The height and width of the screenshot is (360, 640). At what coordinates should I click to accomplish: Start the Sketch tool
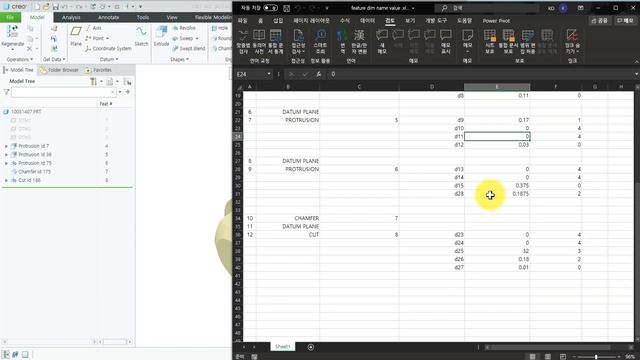pyautogui.click(x=141, y=36)
